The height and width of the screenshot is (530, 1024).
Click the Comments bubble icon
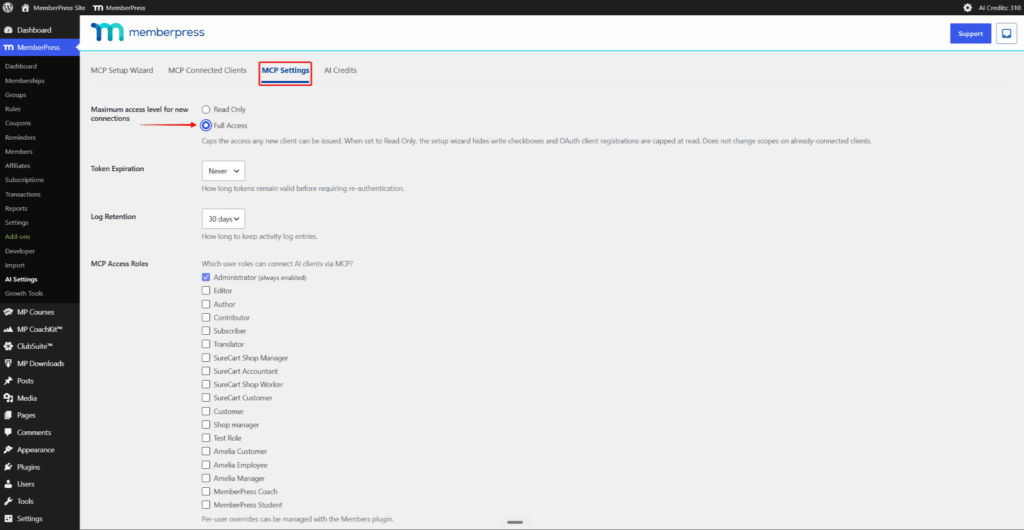[x=8, y=433]
